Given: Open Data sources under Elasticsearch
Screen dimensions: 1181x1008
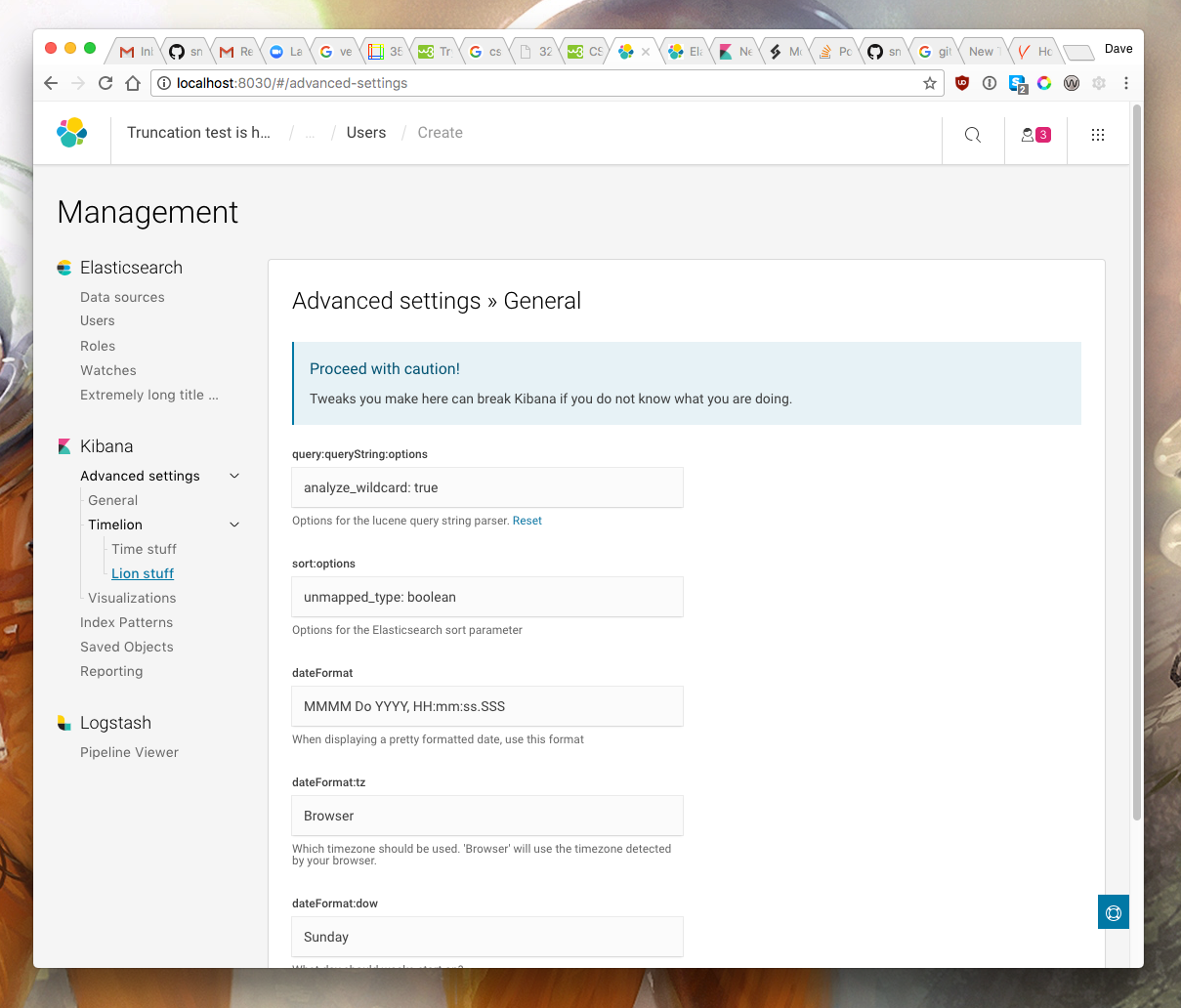Looking at the screenshot, I should [122, 297].
